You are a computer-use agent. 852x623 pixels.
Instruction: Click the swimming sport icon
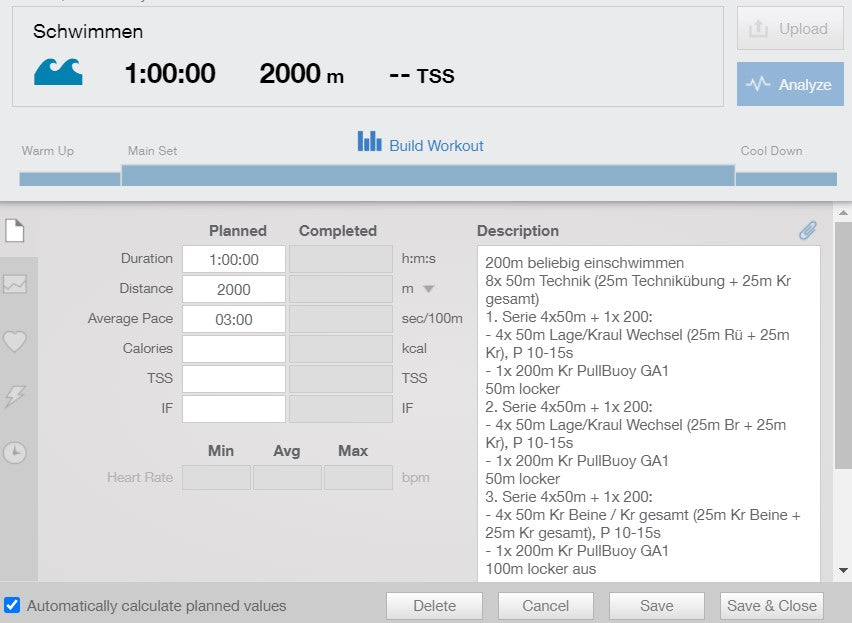pyautogui.click(x=57, y=71)
